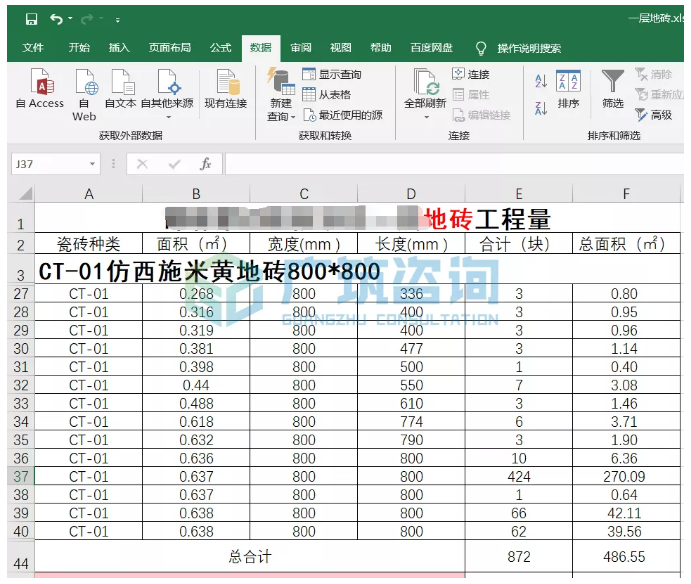The image size is (691, 584).
Task: Click 清除 filter button
Action: pos(654,74)
